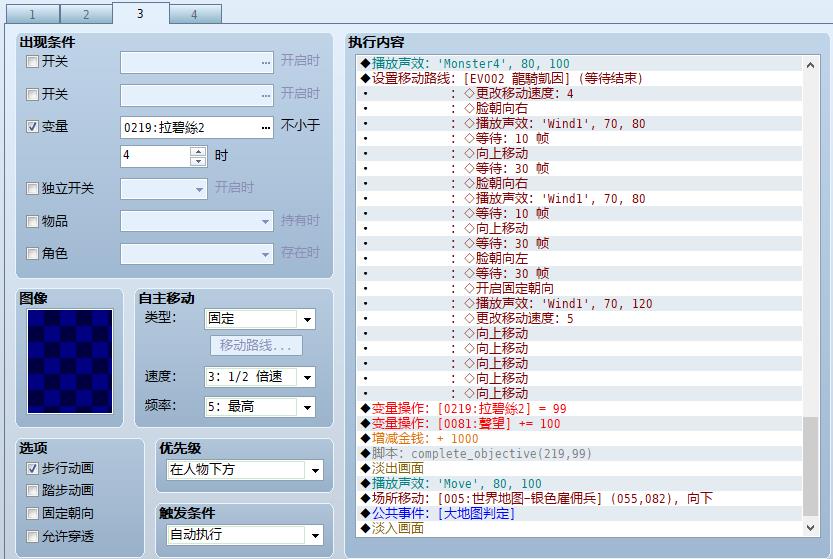Enable the second 开关 condition checkbox
Viewport: 833px width, 559px height.
[x=32, y=95]
